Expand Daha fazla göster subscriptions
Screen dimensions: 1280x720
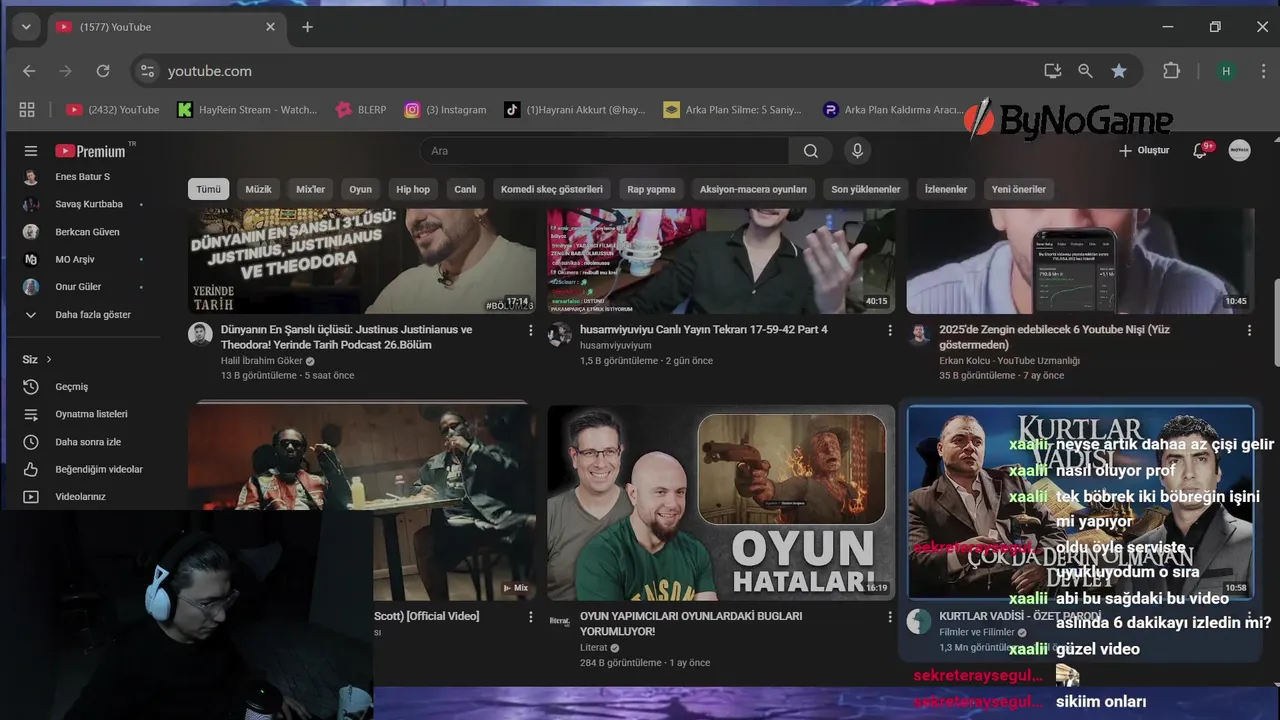pos(92,314)
